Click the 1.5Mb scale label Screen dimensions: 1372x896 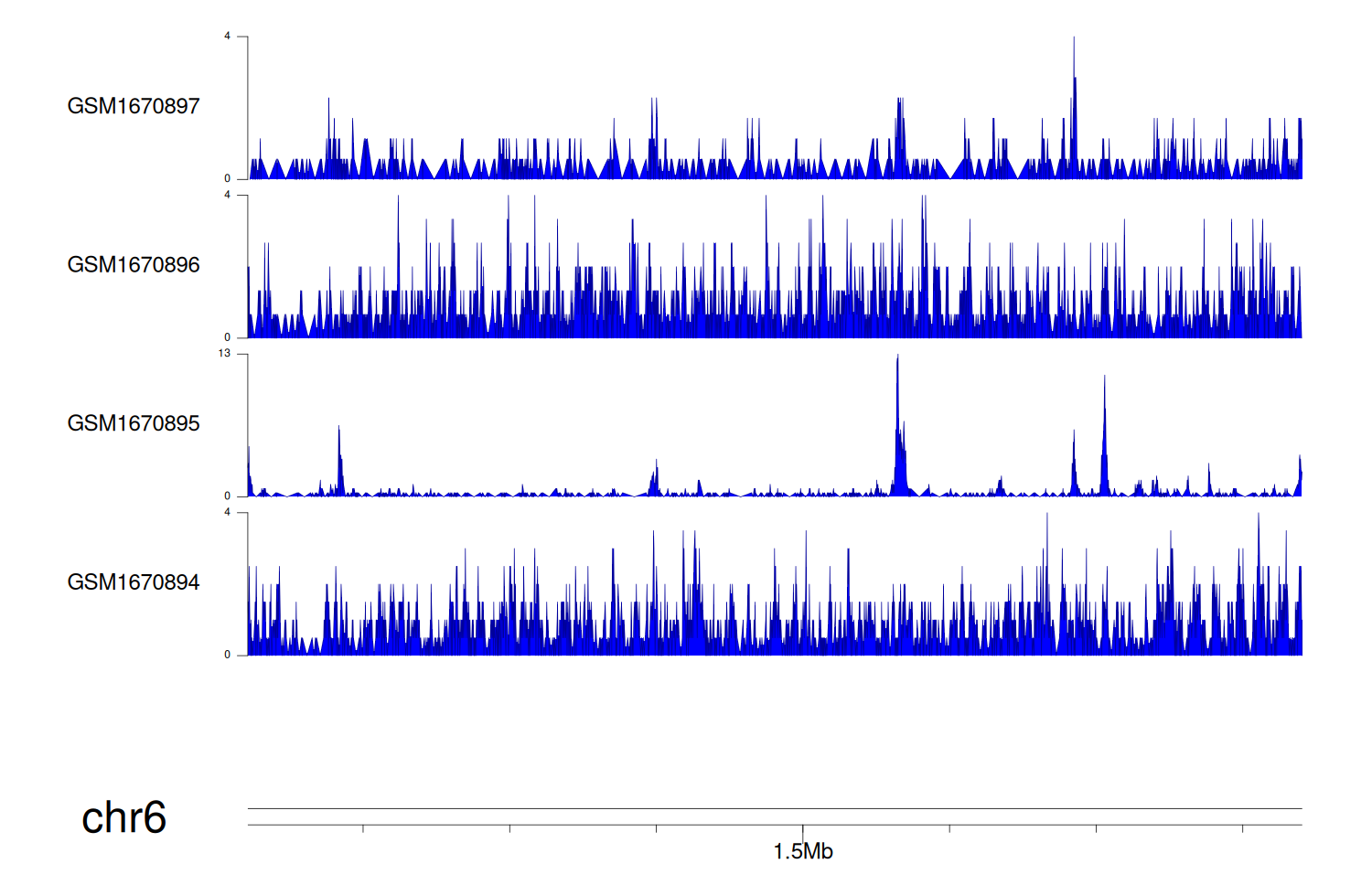click(x=803, y=852)
